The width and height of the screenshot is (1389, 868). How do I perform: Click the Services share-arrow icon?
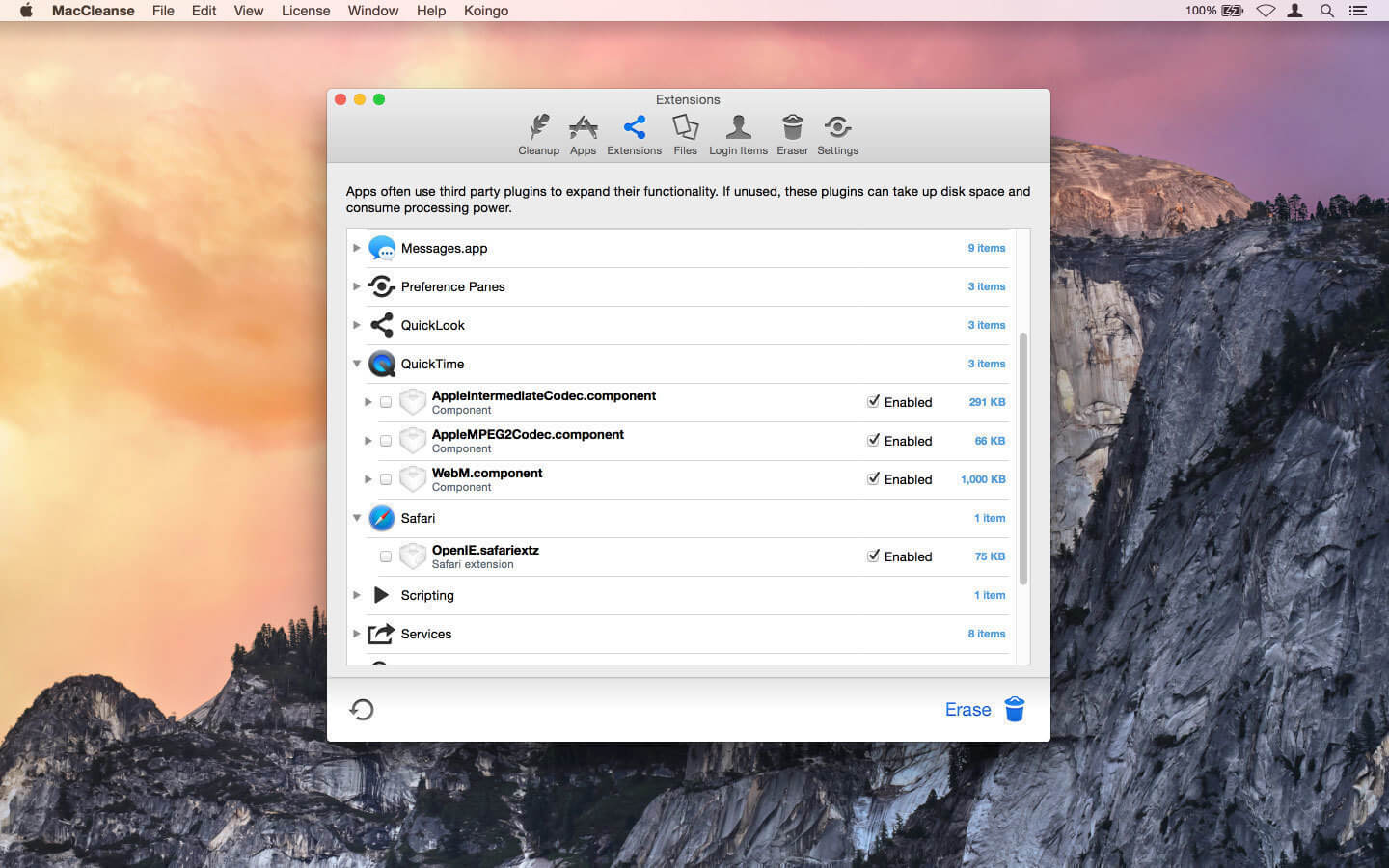[x=382, y=634]
